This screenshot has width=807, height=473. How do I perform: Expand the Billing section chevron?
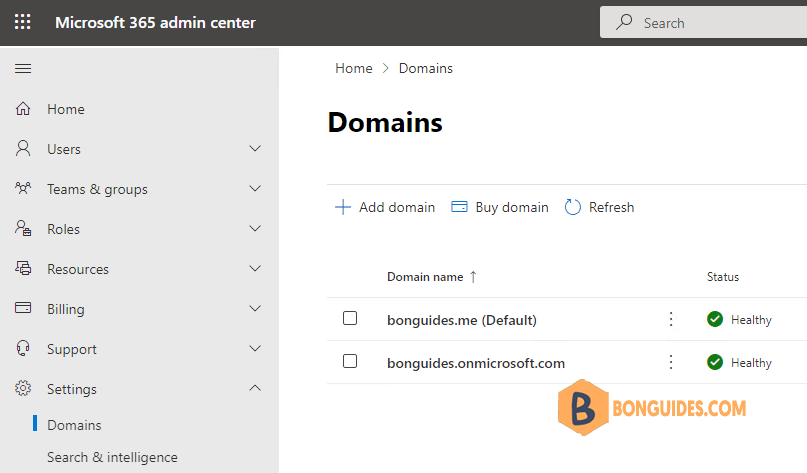255,308
